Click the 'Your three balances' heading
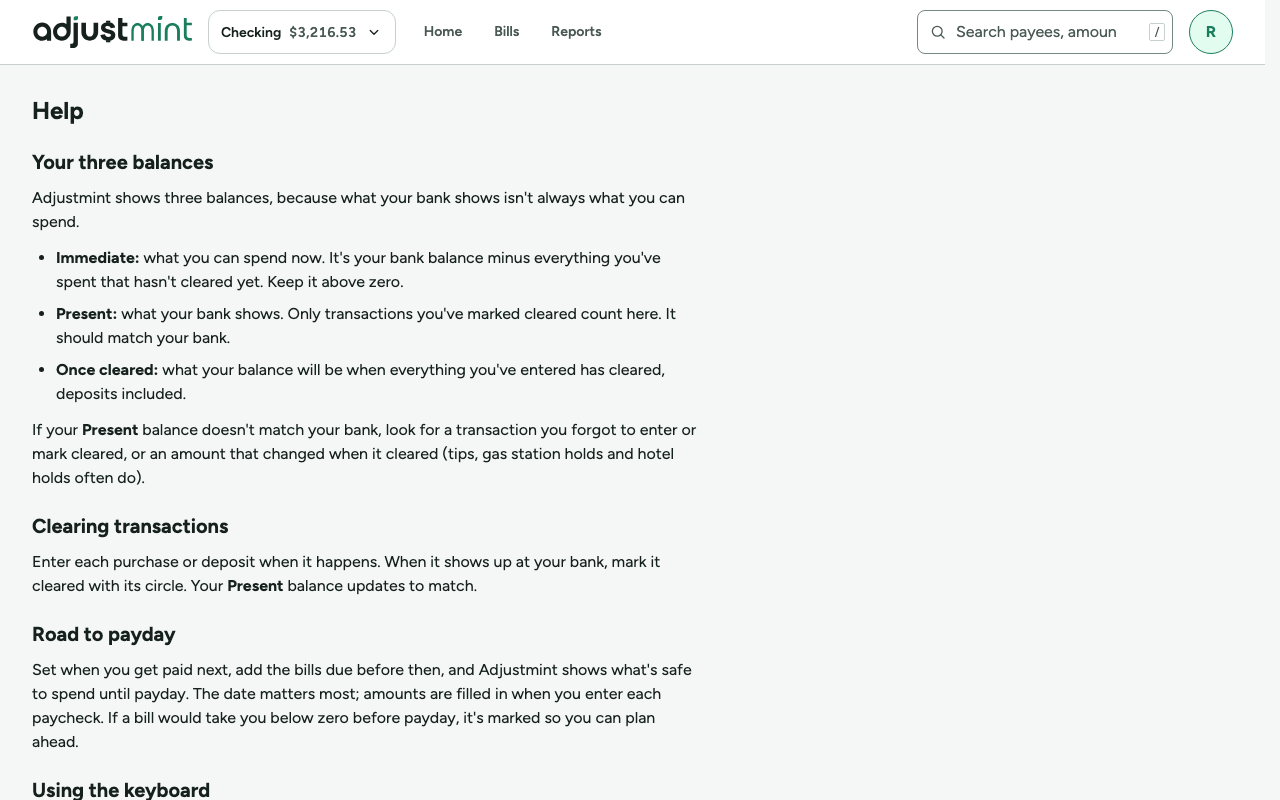 (123, 162)
